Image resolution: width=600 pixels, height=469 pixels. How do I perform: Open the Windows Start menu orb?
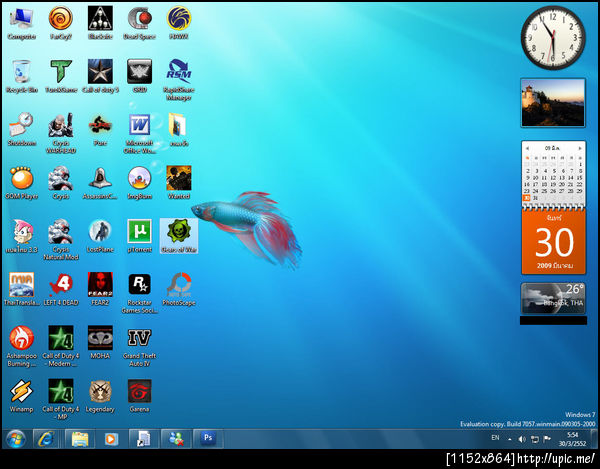[16, 439]
